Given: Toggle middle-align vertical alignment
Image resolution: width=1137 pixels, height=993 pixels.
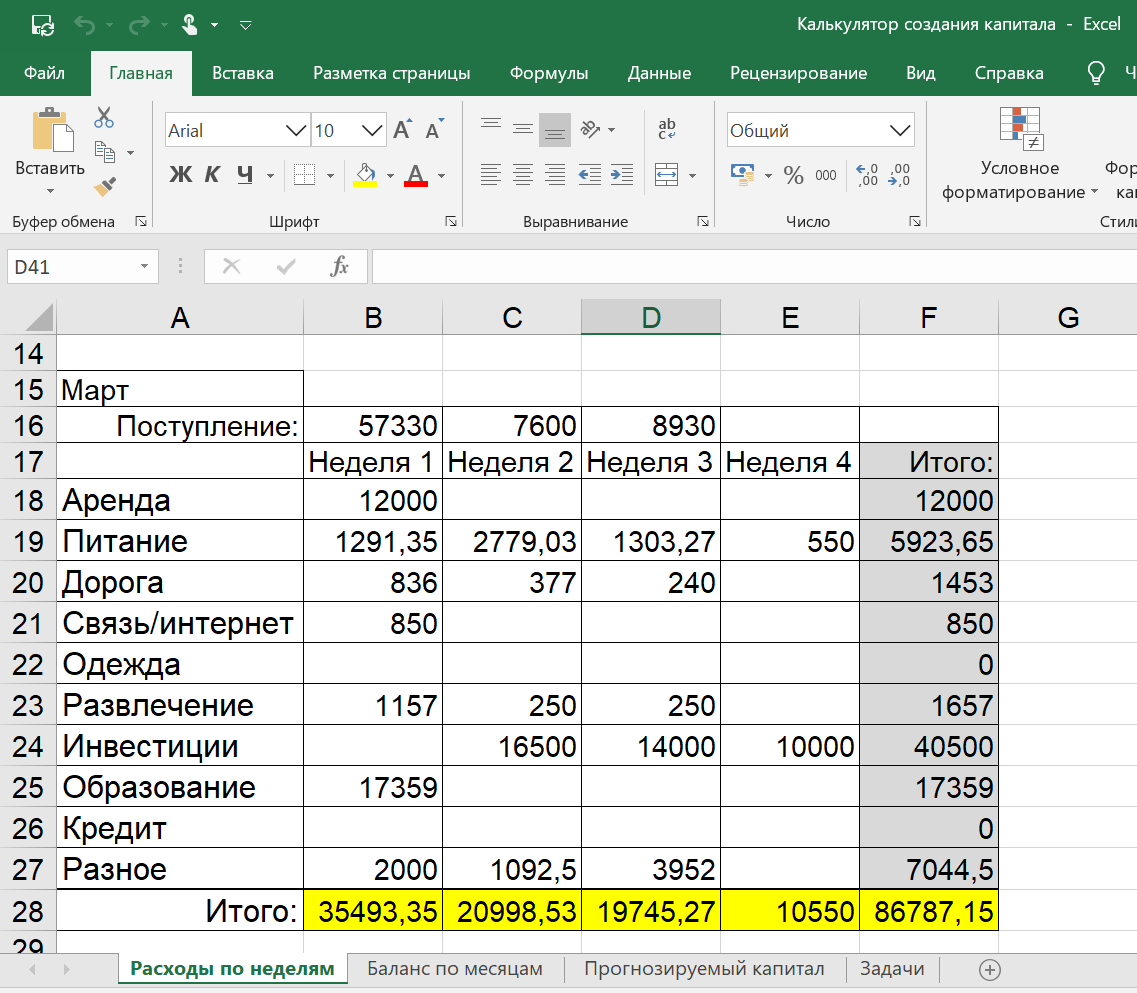Looking at the screenshot, I should 522,128.
